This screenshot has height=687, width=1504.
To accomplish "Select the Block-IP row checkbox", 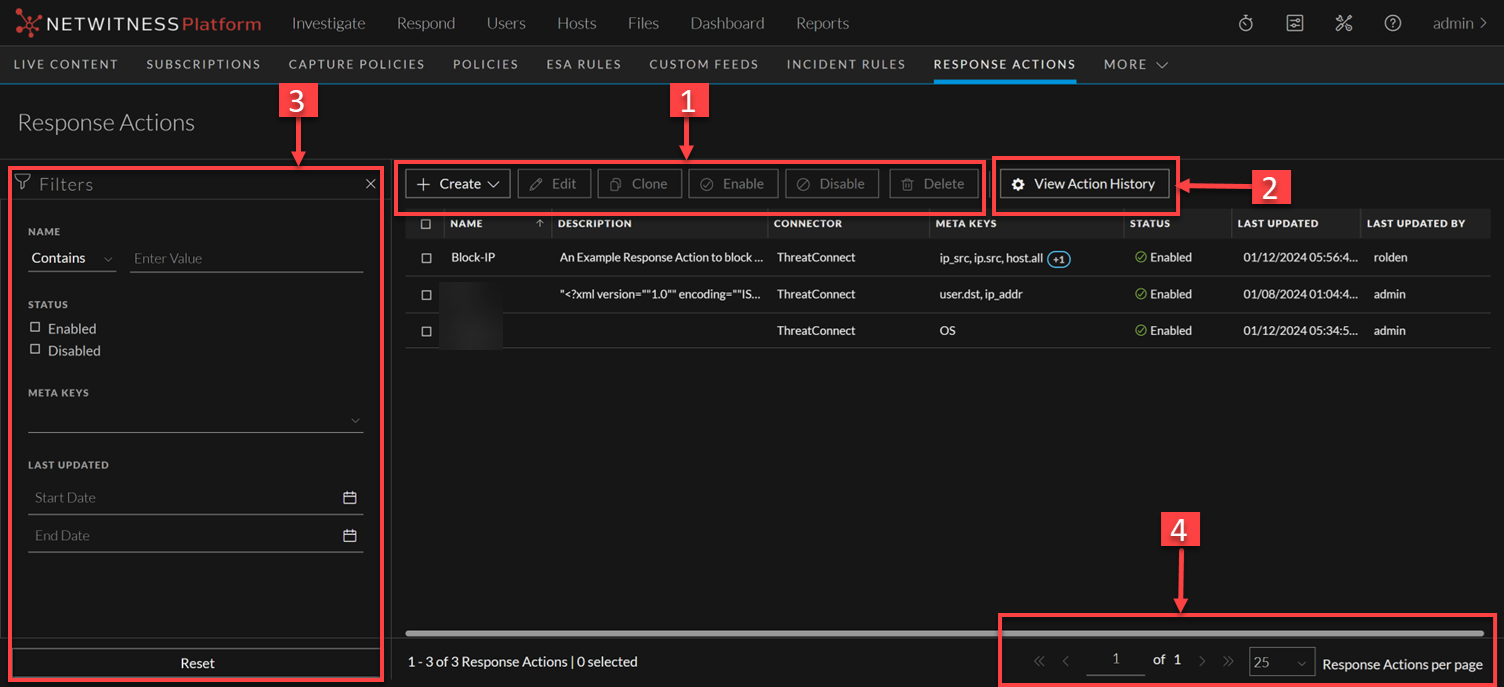I will [x=427, y=258].
